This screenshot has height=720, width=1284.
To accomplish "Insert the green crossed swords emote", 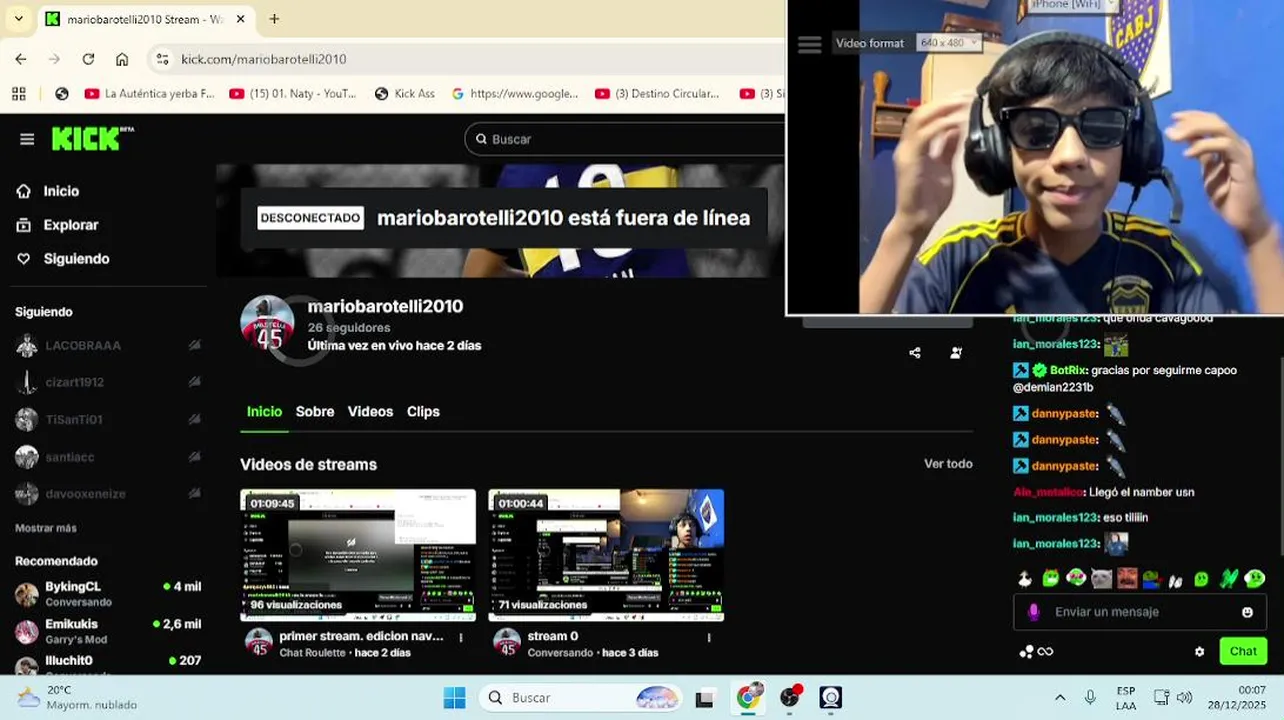I will click(x=1228, y=579).
